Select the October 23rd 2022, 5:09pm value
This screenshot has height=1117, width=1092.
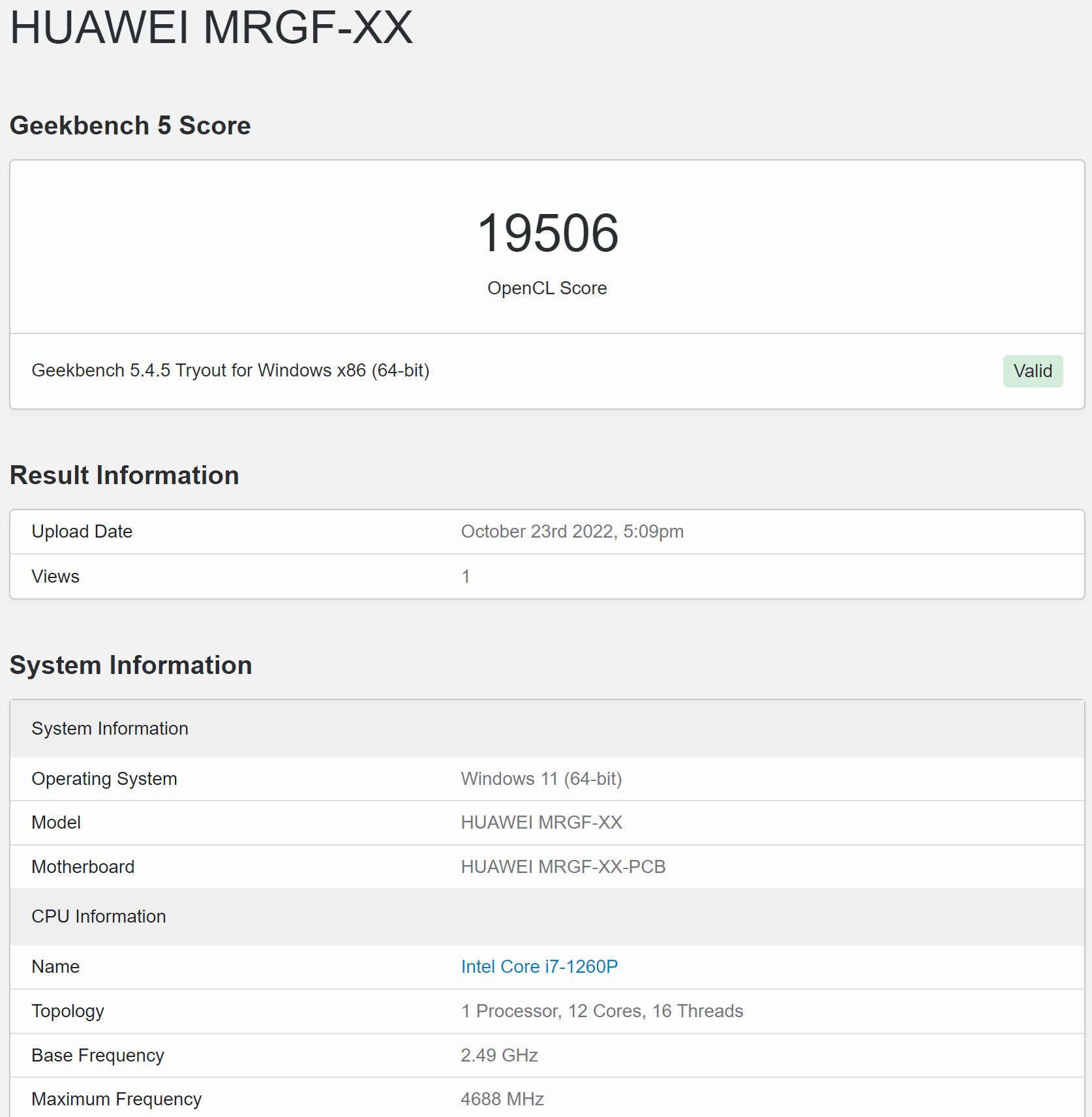tap(572, 531)
